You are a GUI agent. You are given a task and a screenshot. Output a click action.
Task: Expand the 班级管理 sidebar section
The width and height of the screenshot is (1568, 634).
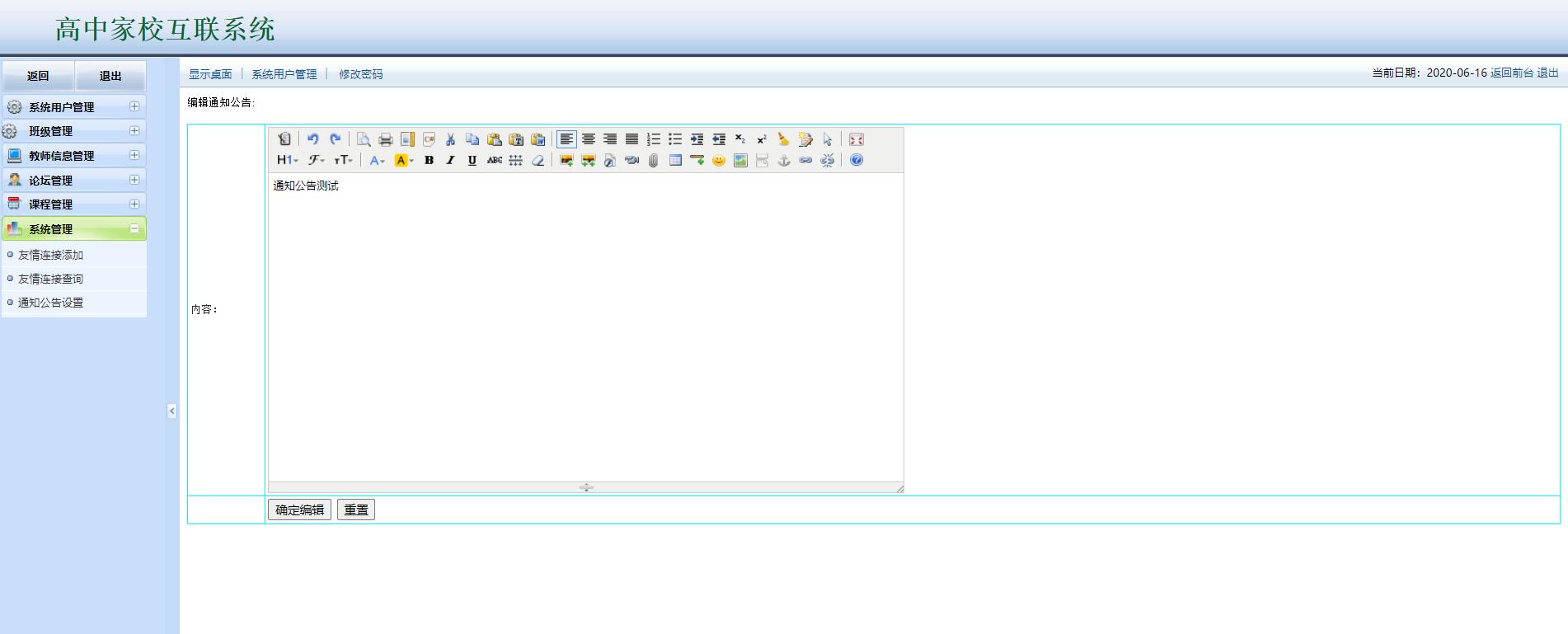coord(134,131)
